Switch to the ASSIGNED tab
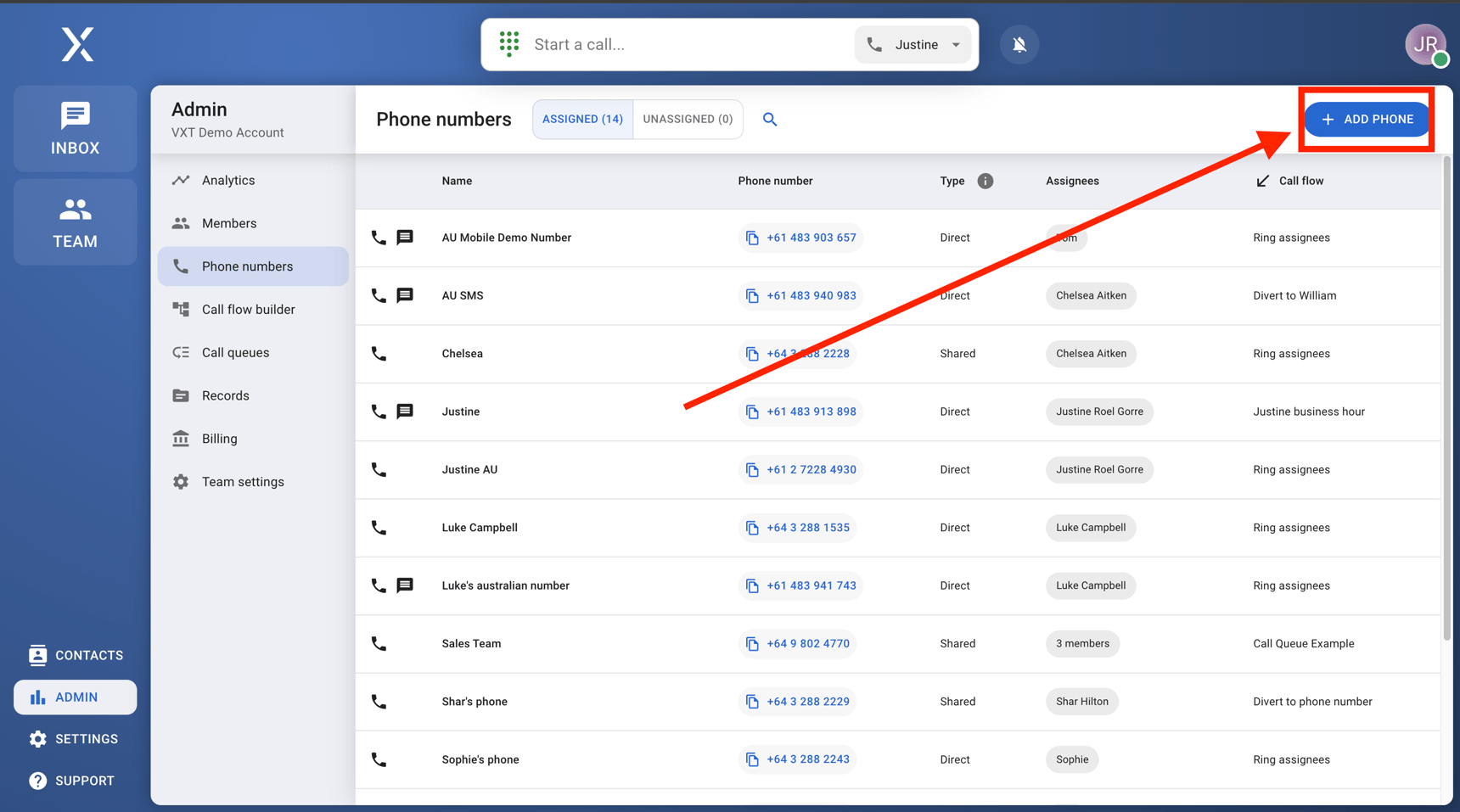The image size is (1460, 812). pyautogui.click(x=582, y=119)
